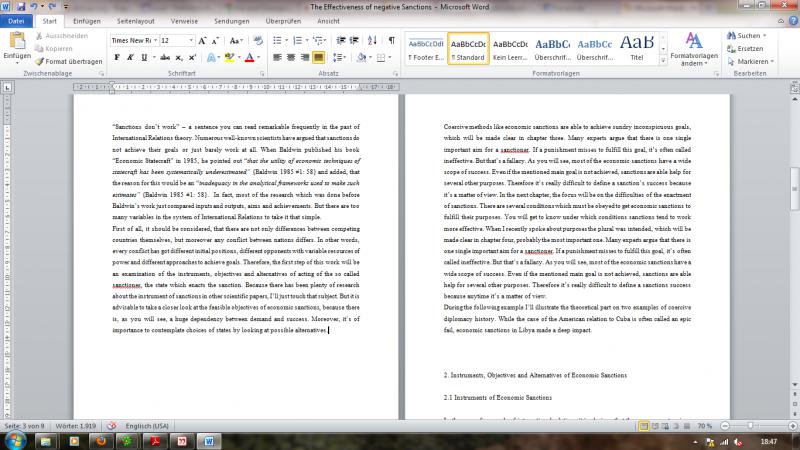
Task: Switch to the Einfügen ribbon tab
Action: (86, 20)
